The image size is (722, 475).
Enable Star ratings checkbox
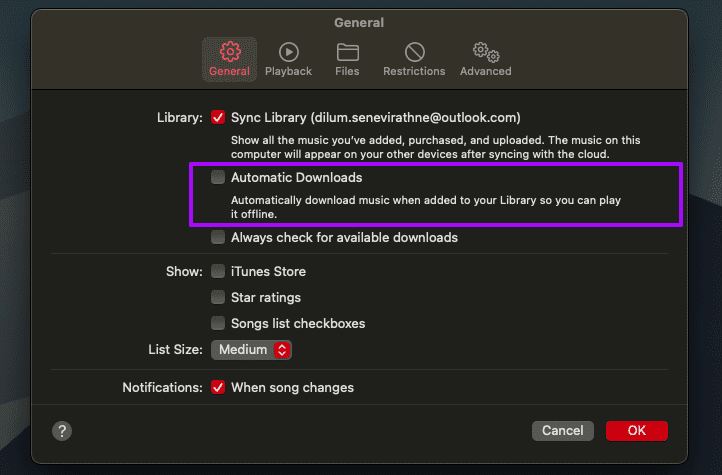coord(218,297)
